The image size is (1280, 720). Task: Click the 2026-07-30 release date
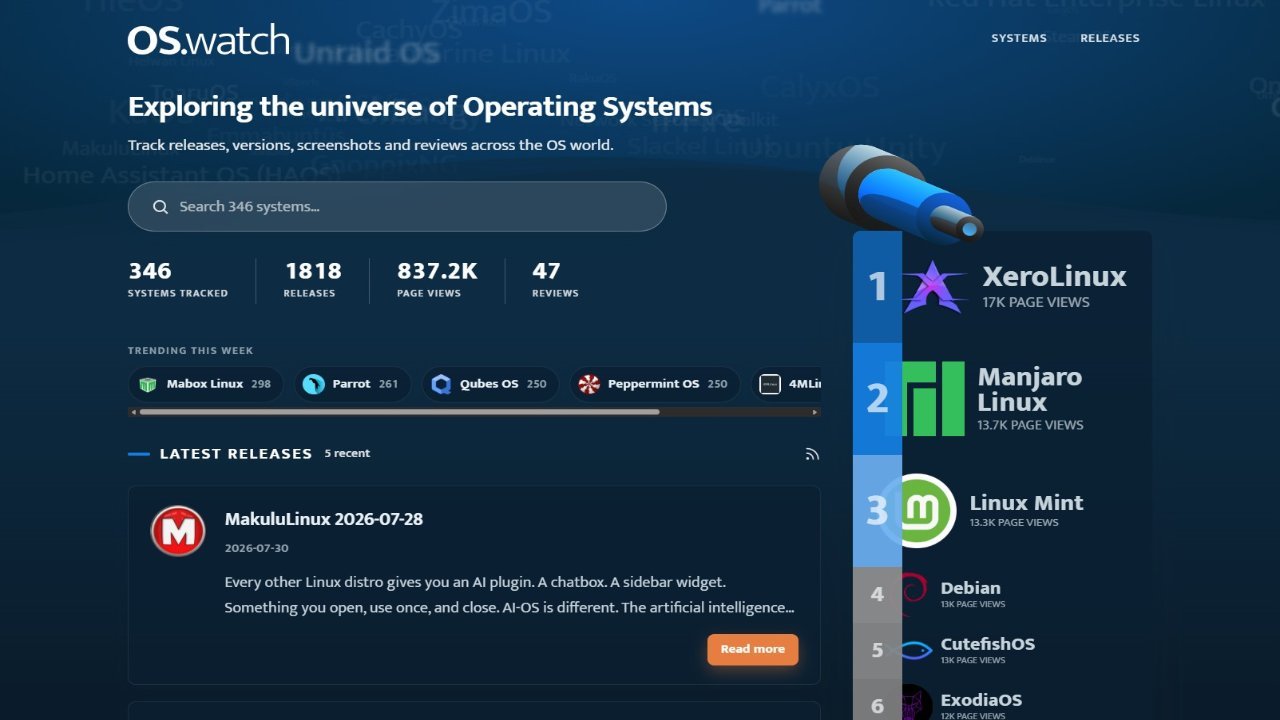tap(257, 548)
